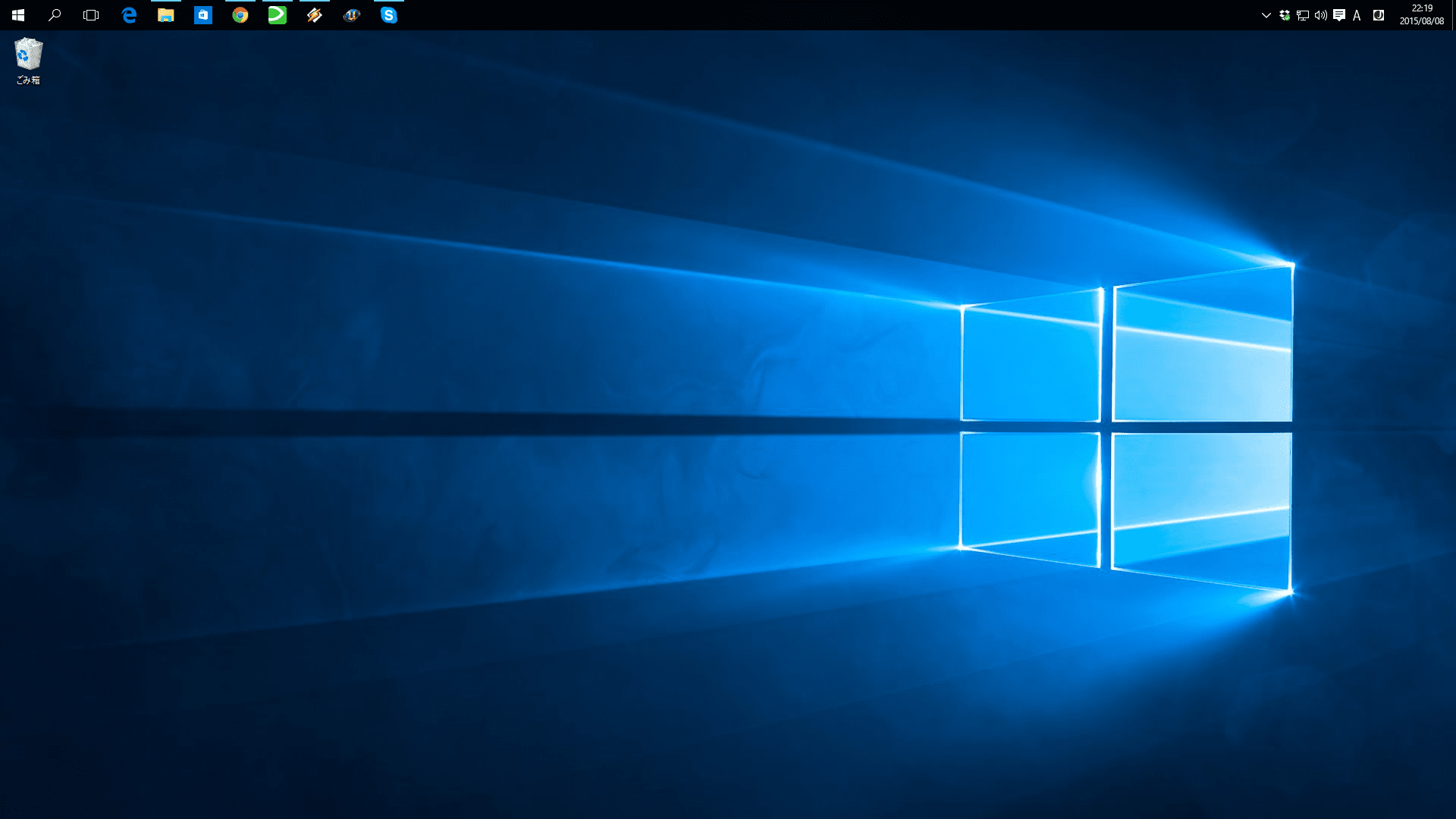Show hidden system tray icons
The image size is (1456, 819).
pos(1266,15)
